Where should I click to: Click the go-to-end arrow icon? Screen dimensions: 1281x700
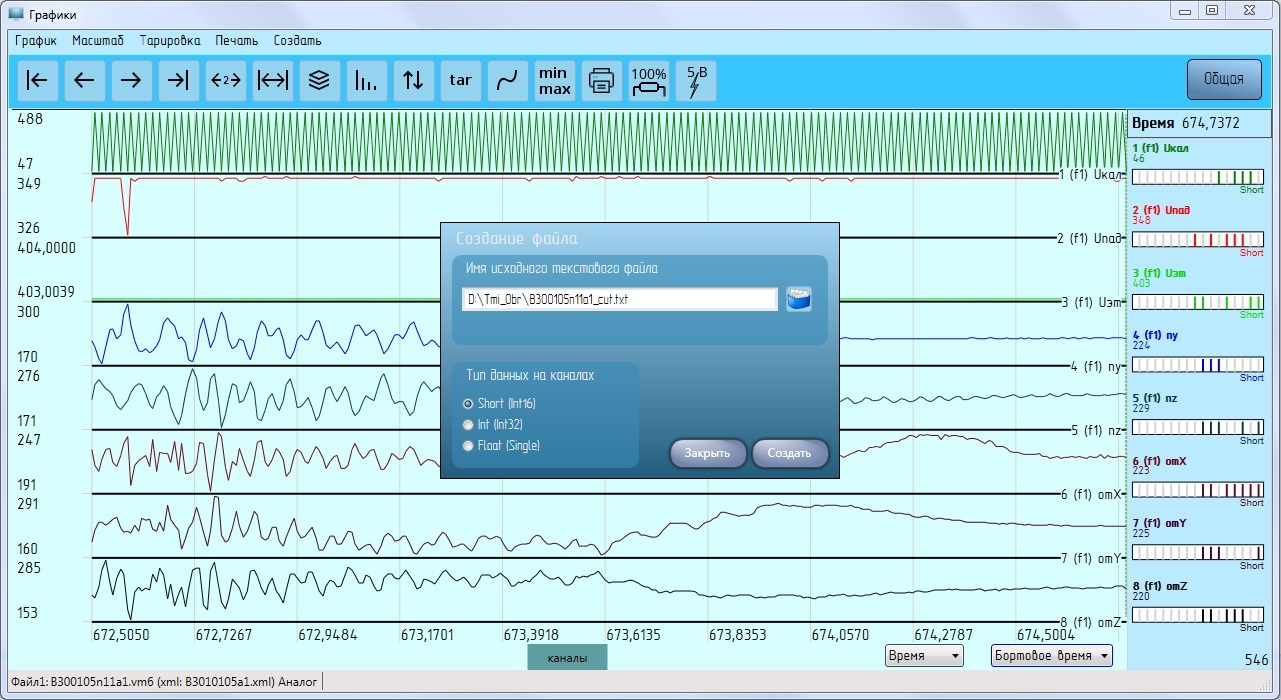coord(178,81)
